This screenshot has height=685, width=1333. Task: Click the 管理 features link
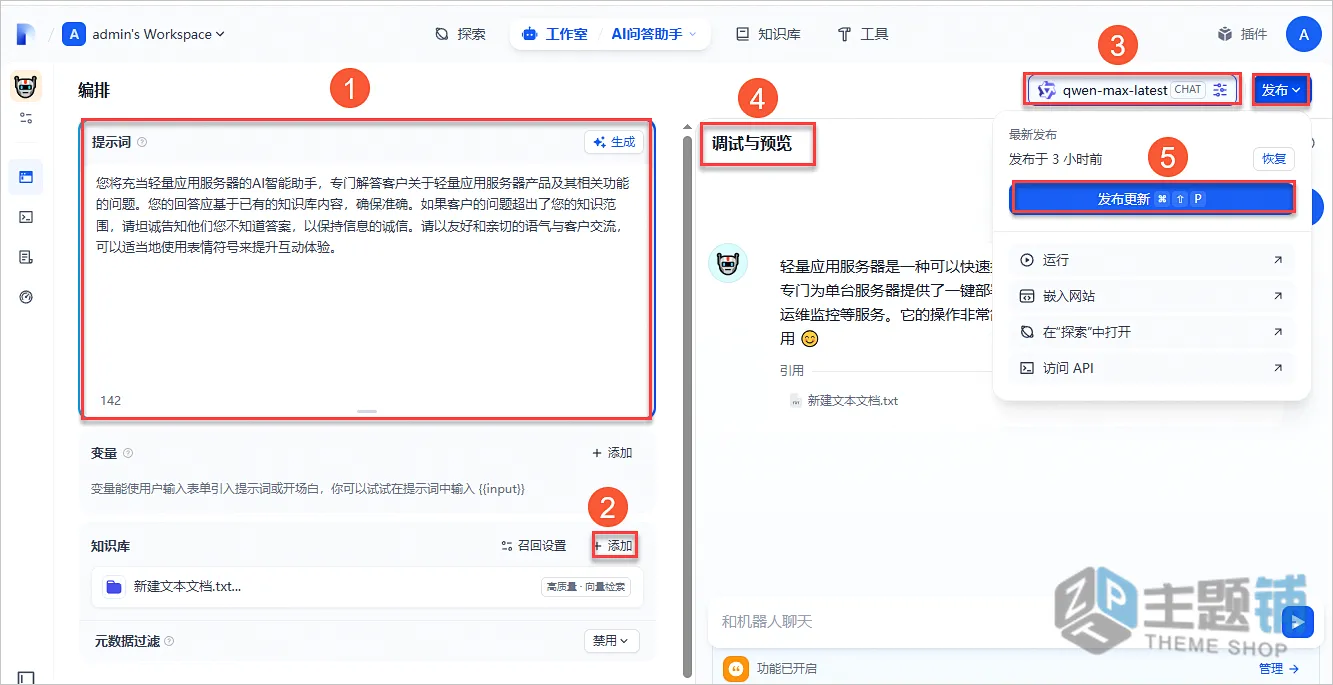coord(1278,669)
